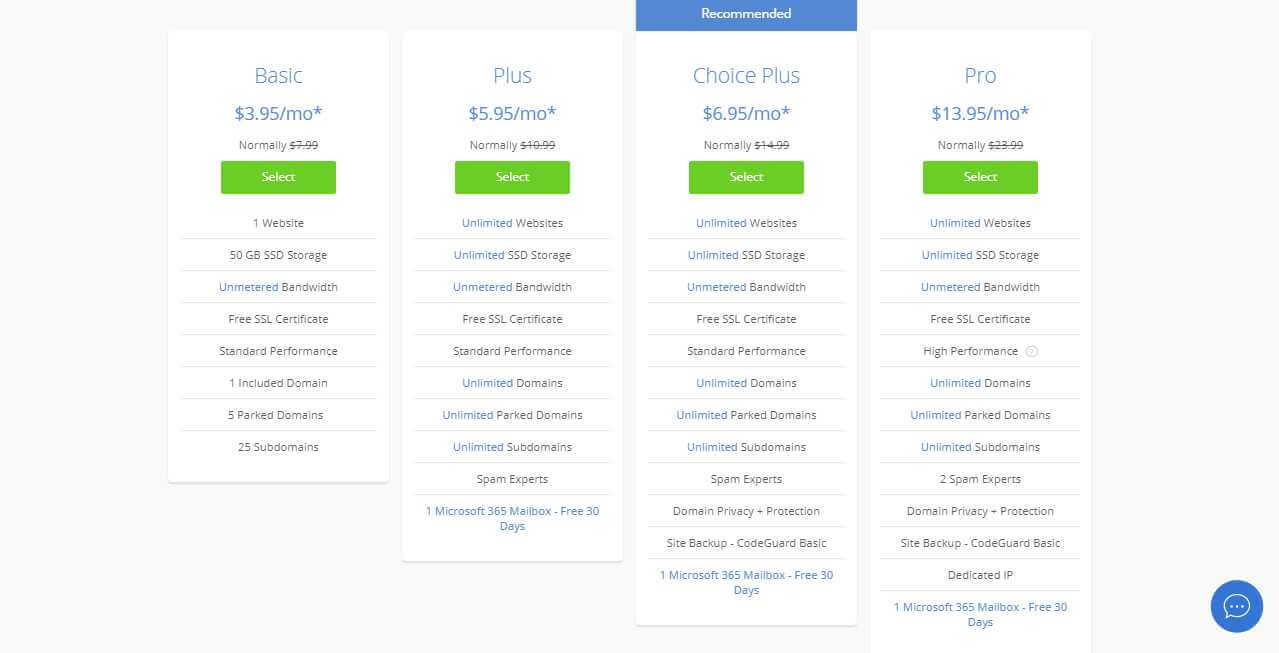Open Microsoft 365 Mailbox offer in Pro
The width and height of the screenshot is (1279, 653).
point(980,614)
